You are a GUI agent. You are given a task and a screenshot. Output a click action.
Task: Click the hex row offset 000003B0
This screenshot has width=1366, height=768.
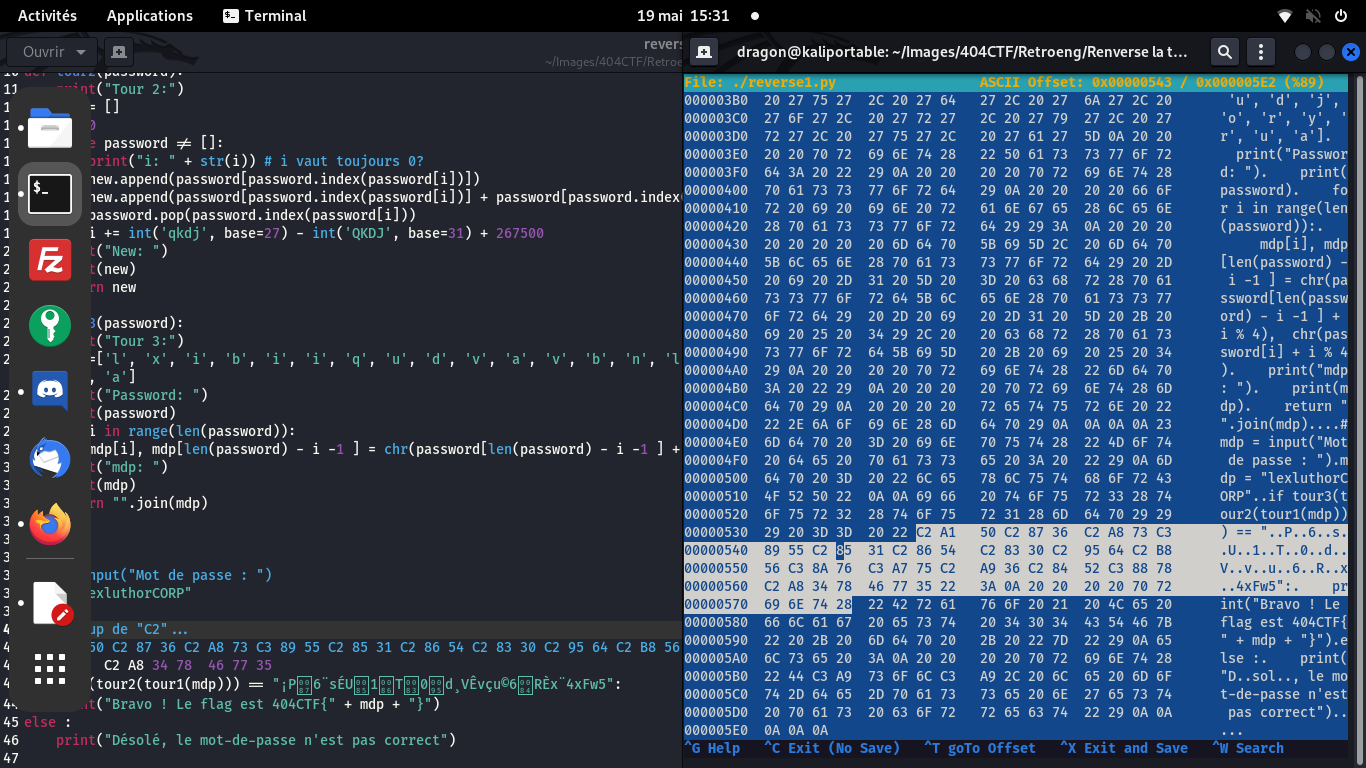click(x=716, y=100)
